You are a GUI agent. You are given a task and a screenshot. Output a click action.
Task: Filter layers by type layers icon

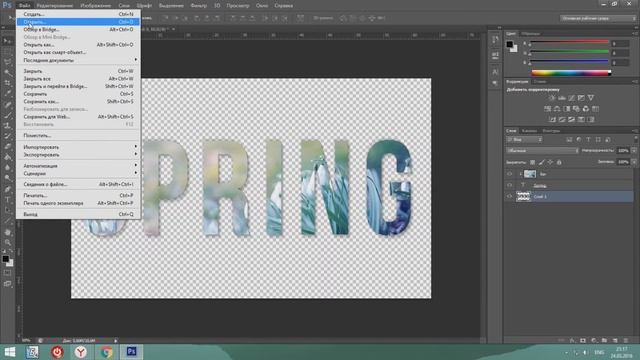[x=588, y=140]
